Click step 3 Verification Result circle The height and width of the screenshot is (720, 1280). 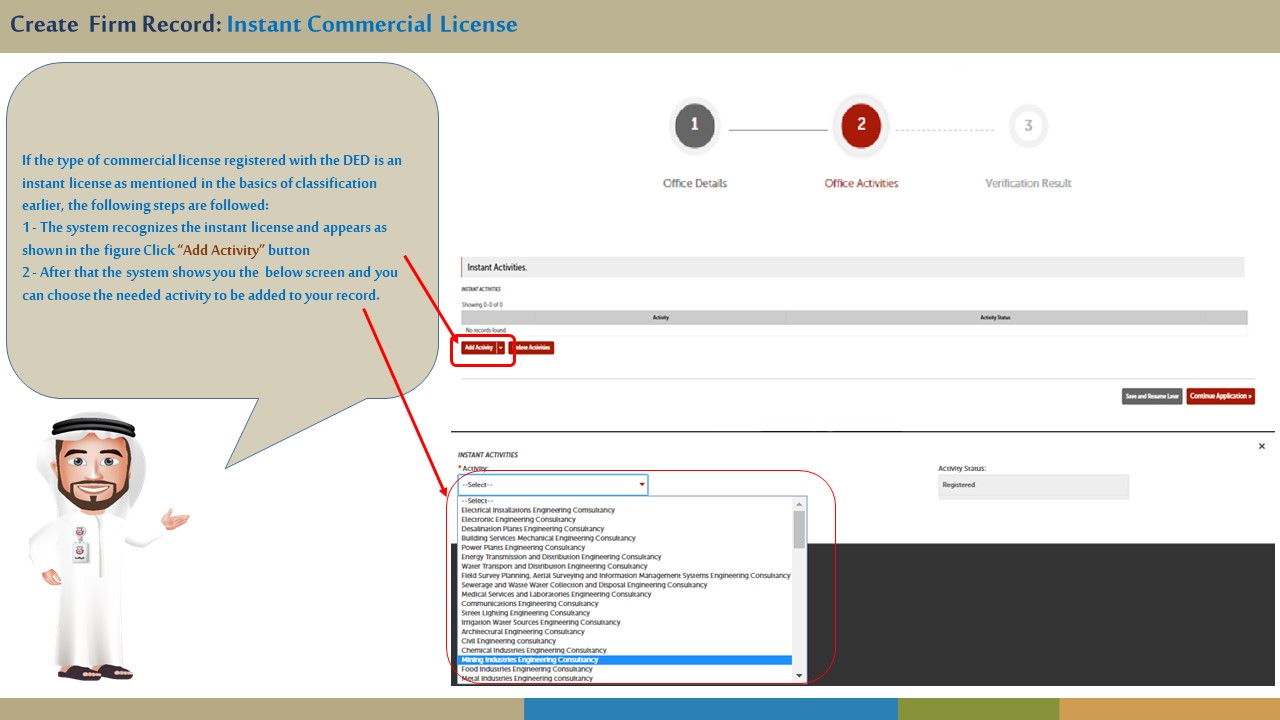[1028, 126]
